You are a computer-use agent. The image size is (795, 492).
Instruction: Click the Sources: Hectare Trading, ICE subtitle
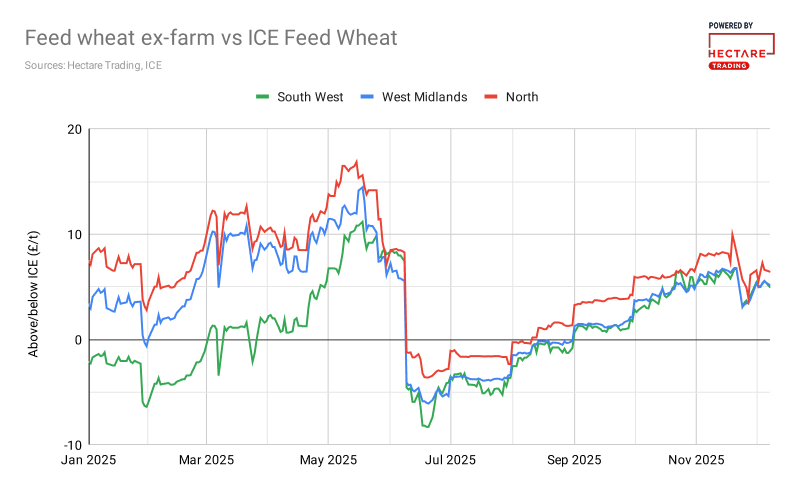[x=93, y=66]
